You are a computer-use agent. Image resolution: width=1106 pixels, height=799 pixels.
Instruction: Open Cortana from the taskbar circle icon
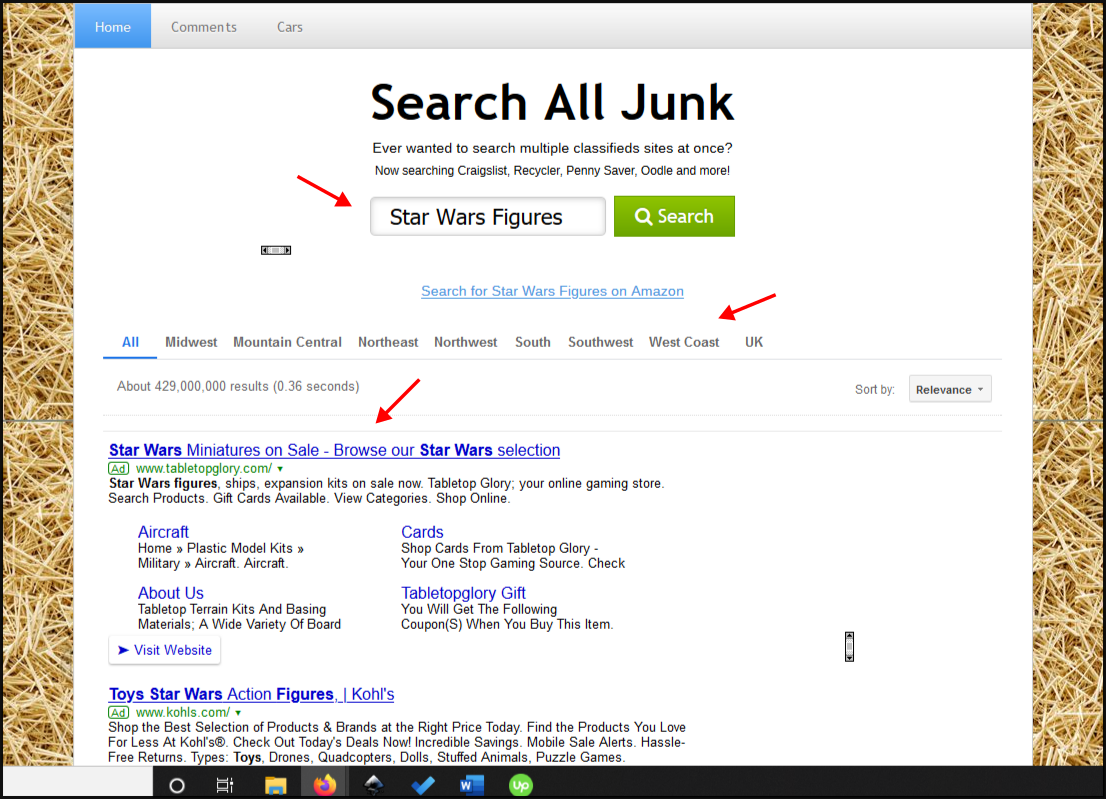[x=177, y=785]
